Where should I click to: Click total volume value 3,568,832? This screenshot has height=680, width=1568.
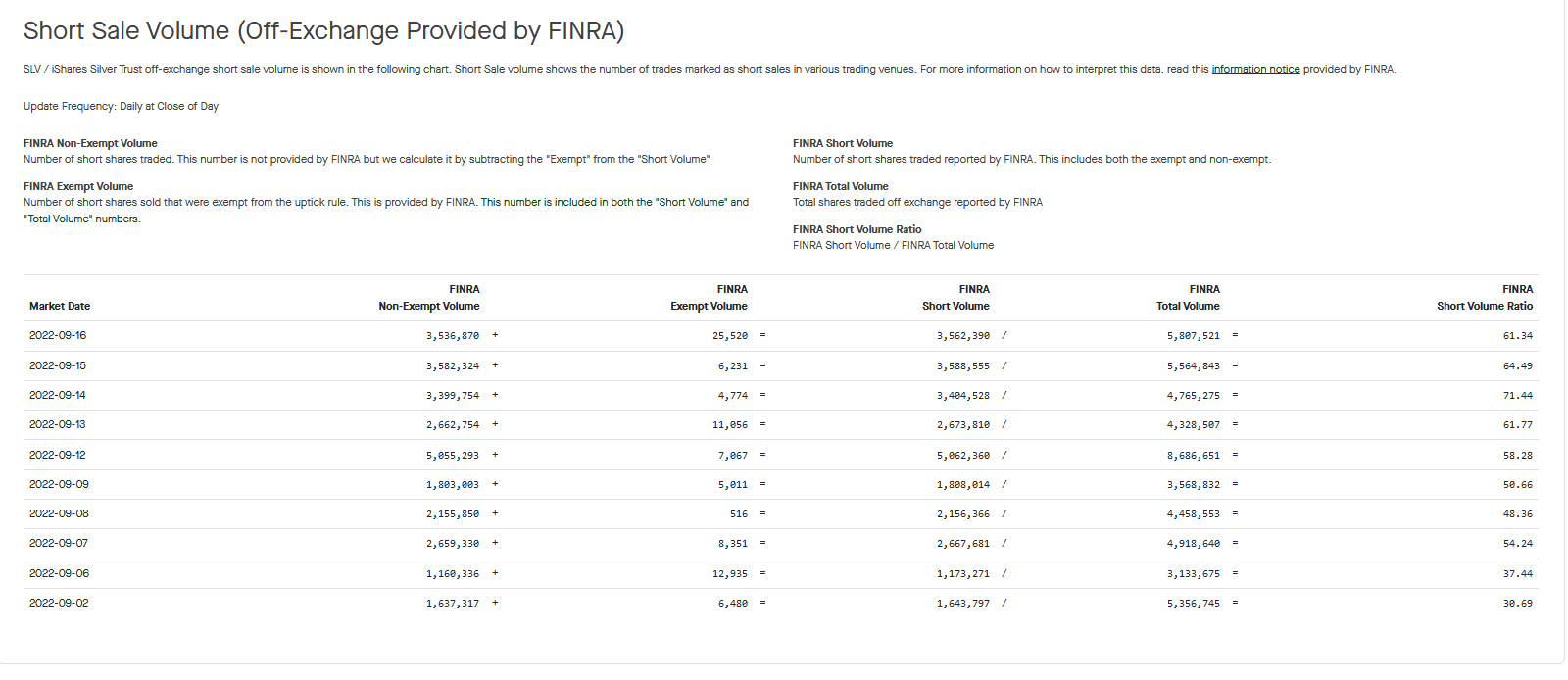[x=1194, y=485]
